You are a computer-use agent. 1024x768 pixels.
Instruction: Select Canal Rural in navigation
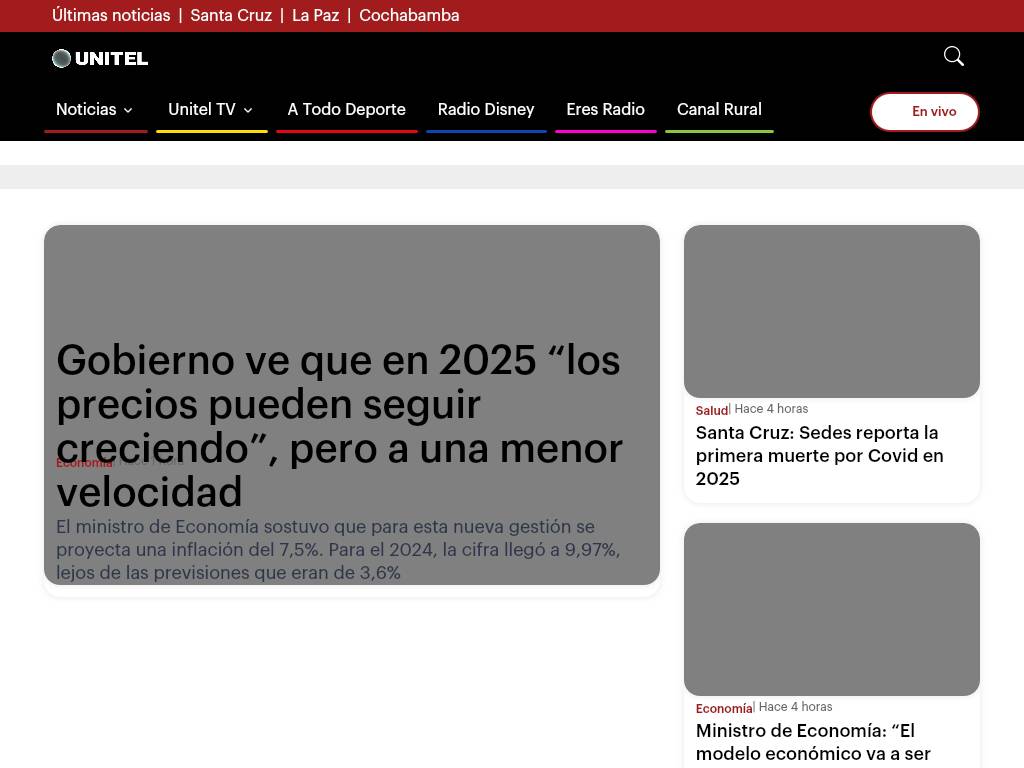tap(719, 109)
